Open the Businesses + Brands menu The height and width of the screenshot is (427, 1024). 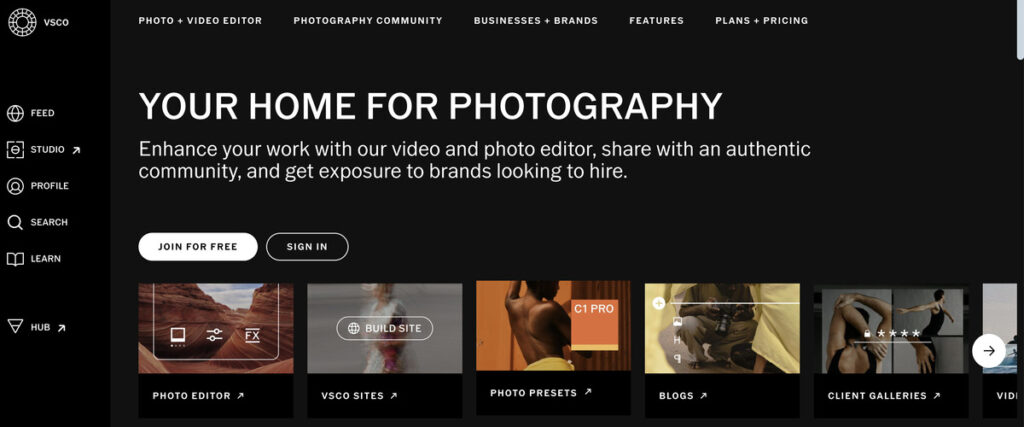pyautogui.click(x=536, y=21)
